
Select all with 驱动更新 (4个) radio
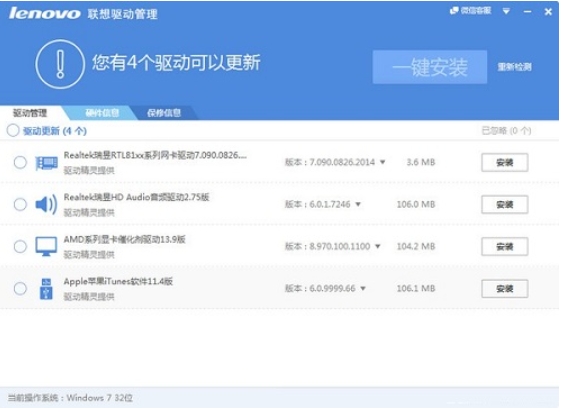13,131
